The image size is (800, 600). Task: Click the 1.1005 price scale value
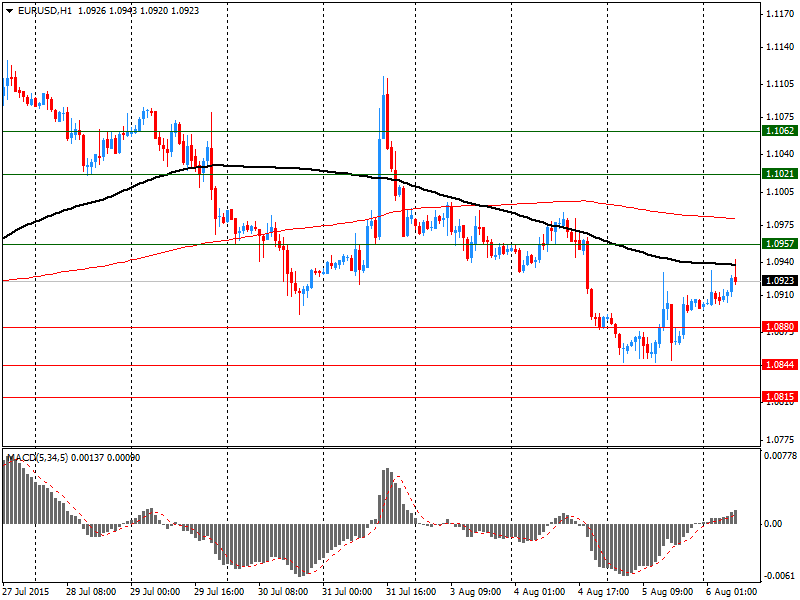pos(780,192)
